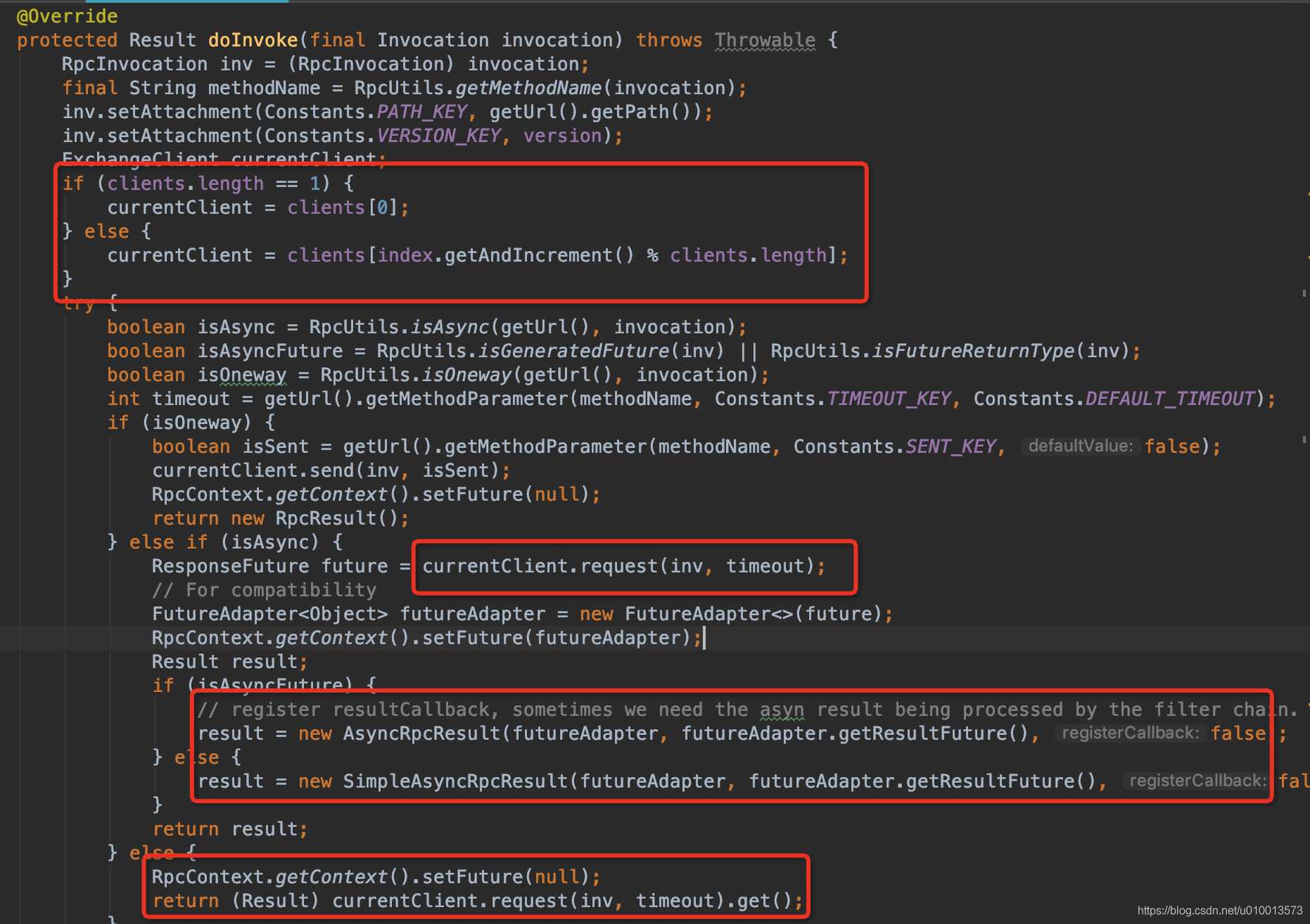Click the underlined Throwable exception type
Viewport: 1310px width, 924px height.
(x=765, y=41)
